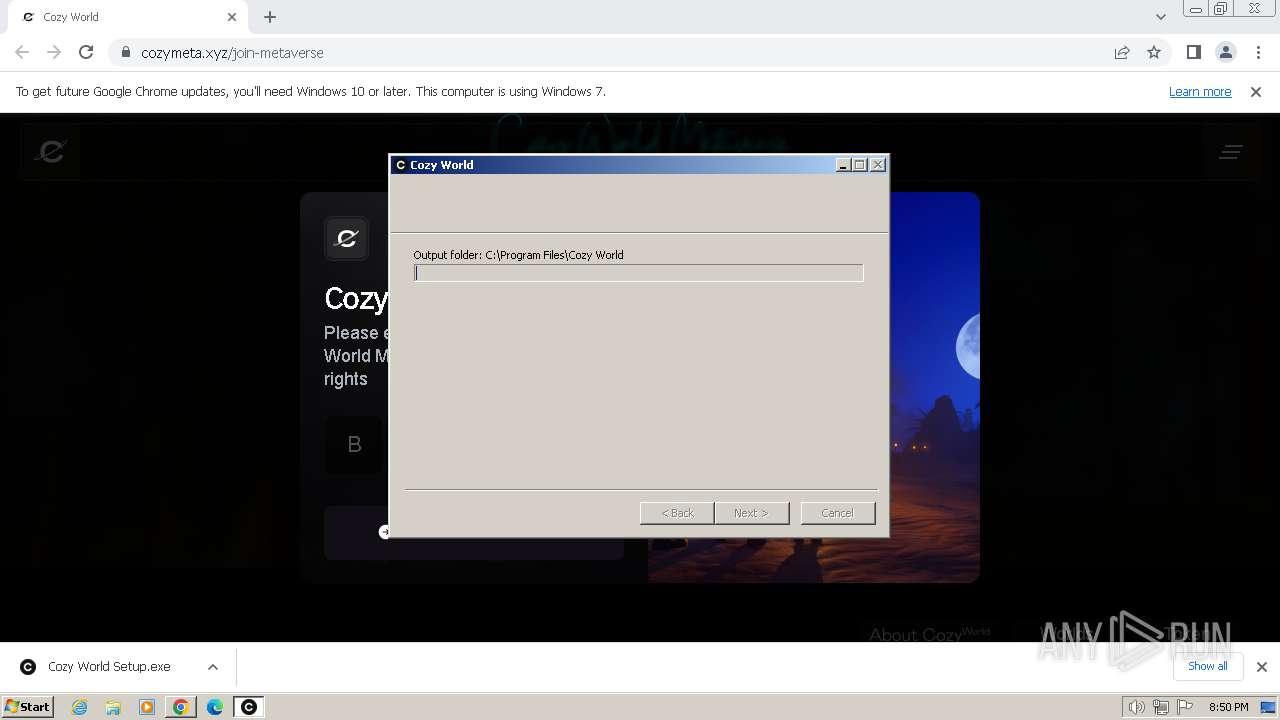Screen dimensions: 1280x720
Task: Bookmark this page with star
Action: tap(1154, 52)
